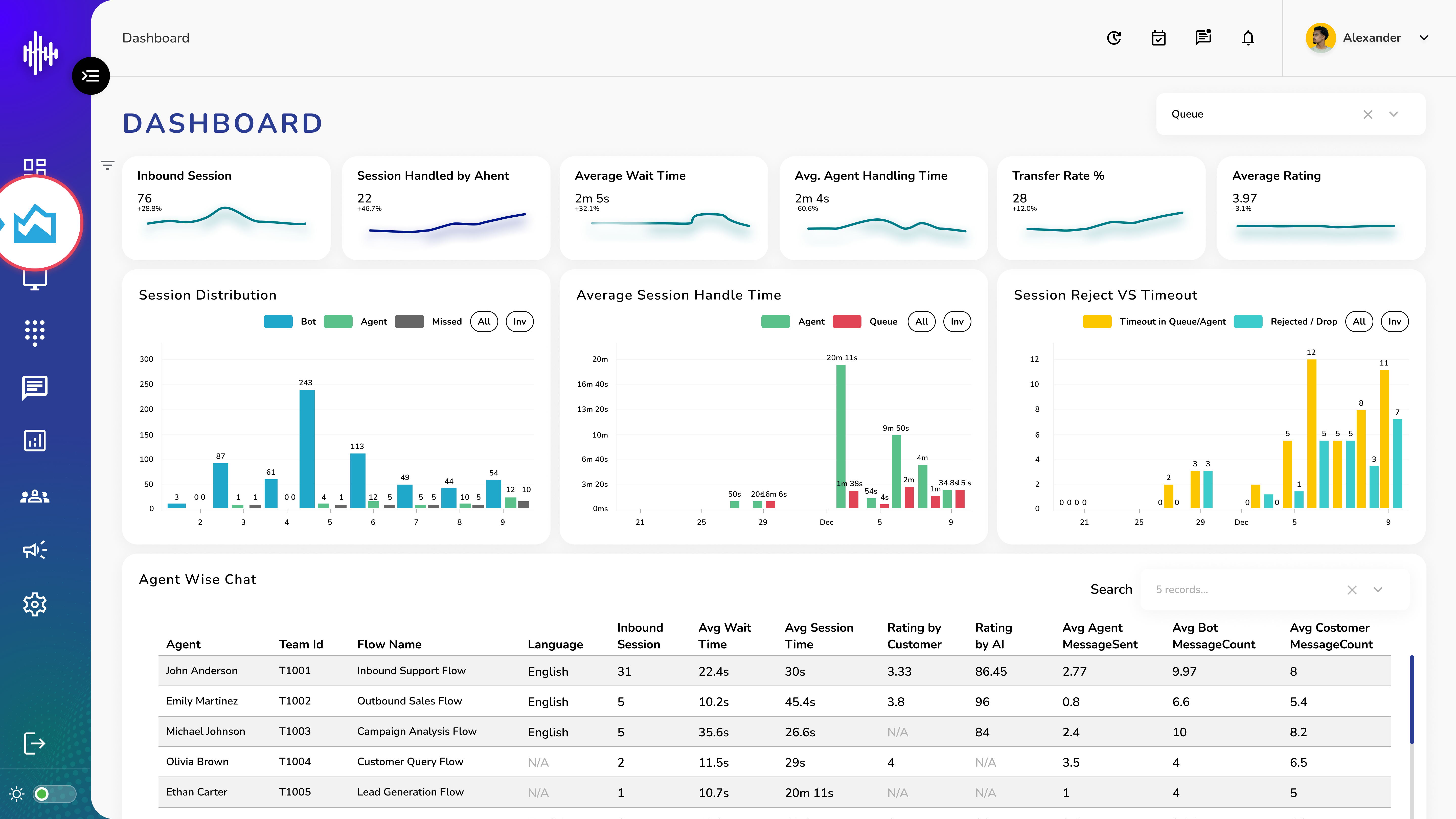Click the Dashboard breadcrumb text in header
This screenshot has height=819, width=1456.
point(155,38)
